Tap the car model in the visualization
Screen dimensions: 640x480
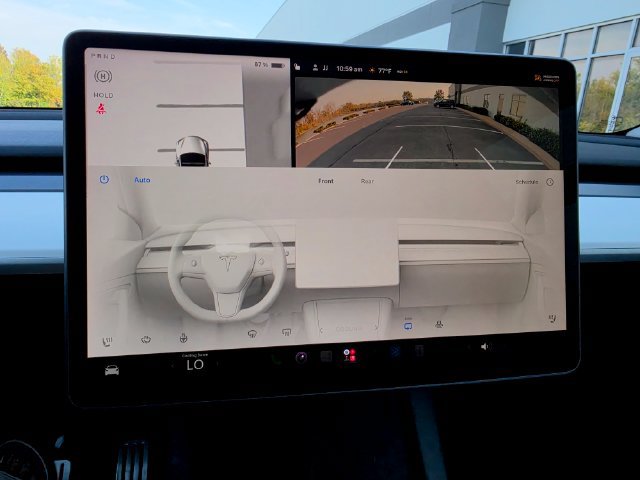(x=192, y=151)
